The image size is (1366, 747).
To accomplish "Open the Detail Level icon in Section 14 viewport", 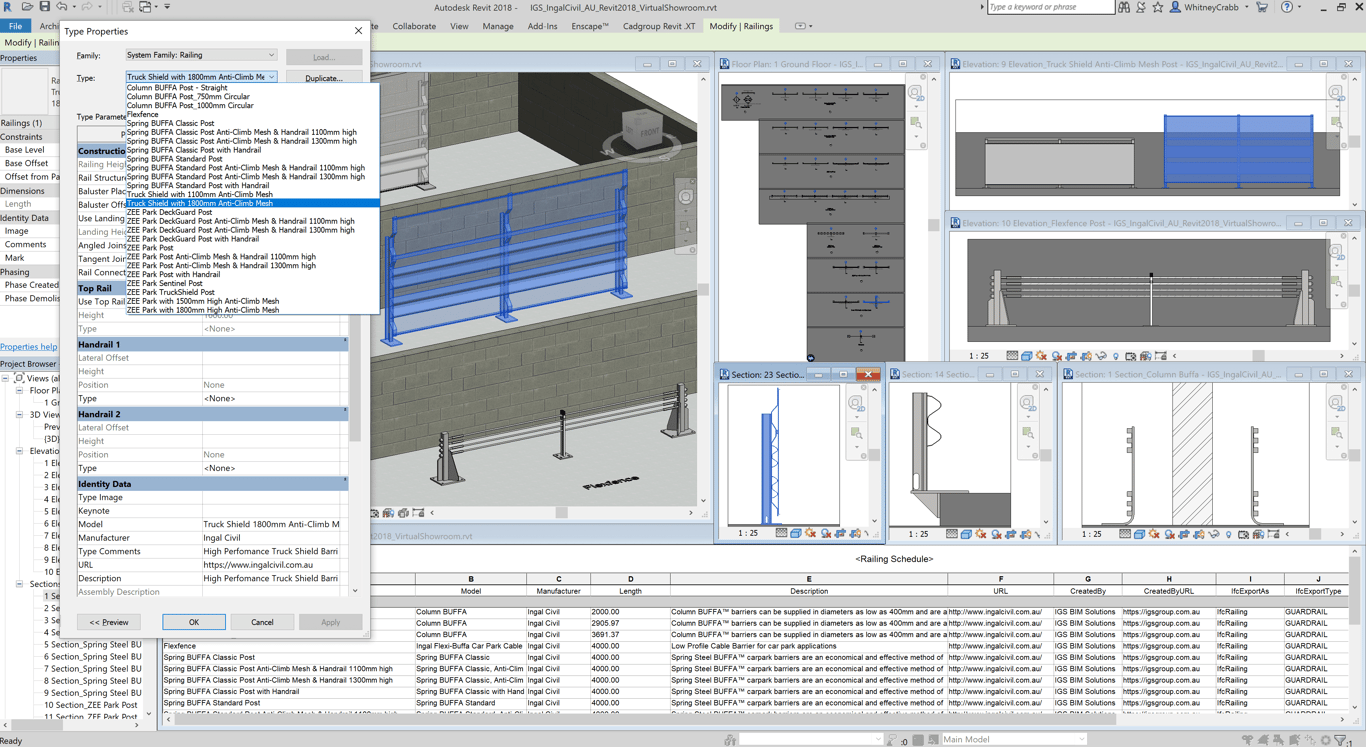I will coord(952,534).
